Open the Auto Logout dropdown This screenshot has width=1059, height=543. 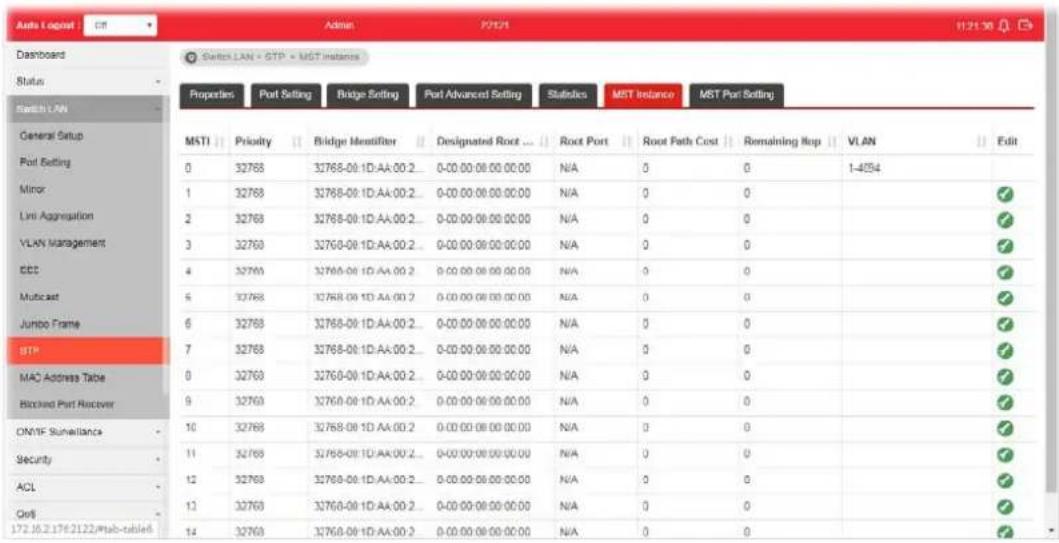pos(121,26)
